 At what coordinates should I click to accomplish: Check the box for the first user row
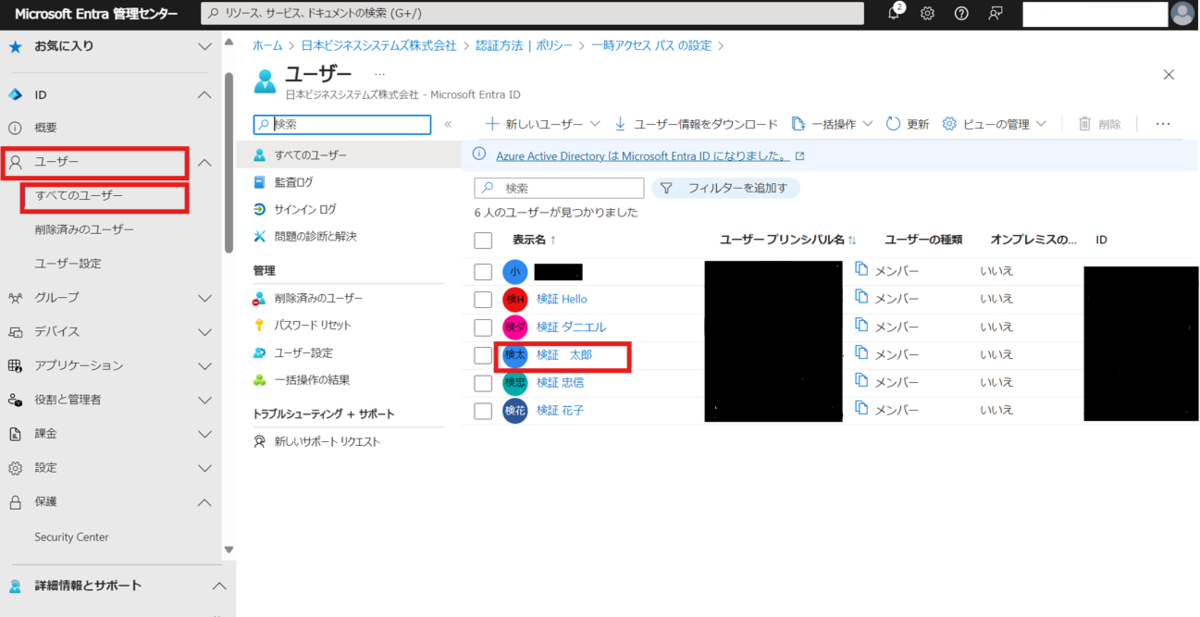click(483, 271)
